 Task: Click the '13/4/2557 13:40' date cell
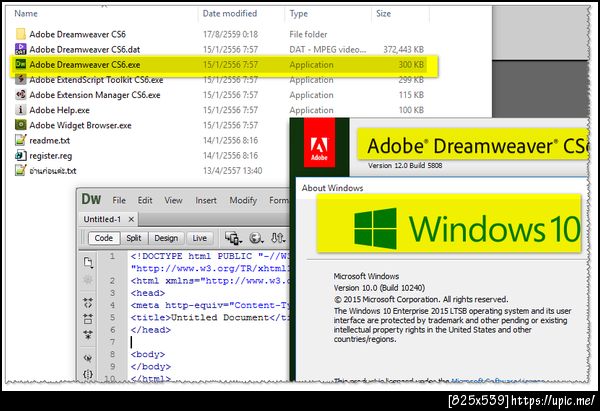point(233,171)
